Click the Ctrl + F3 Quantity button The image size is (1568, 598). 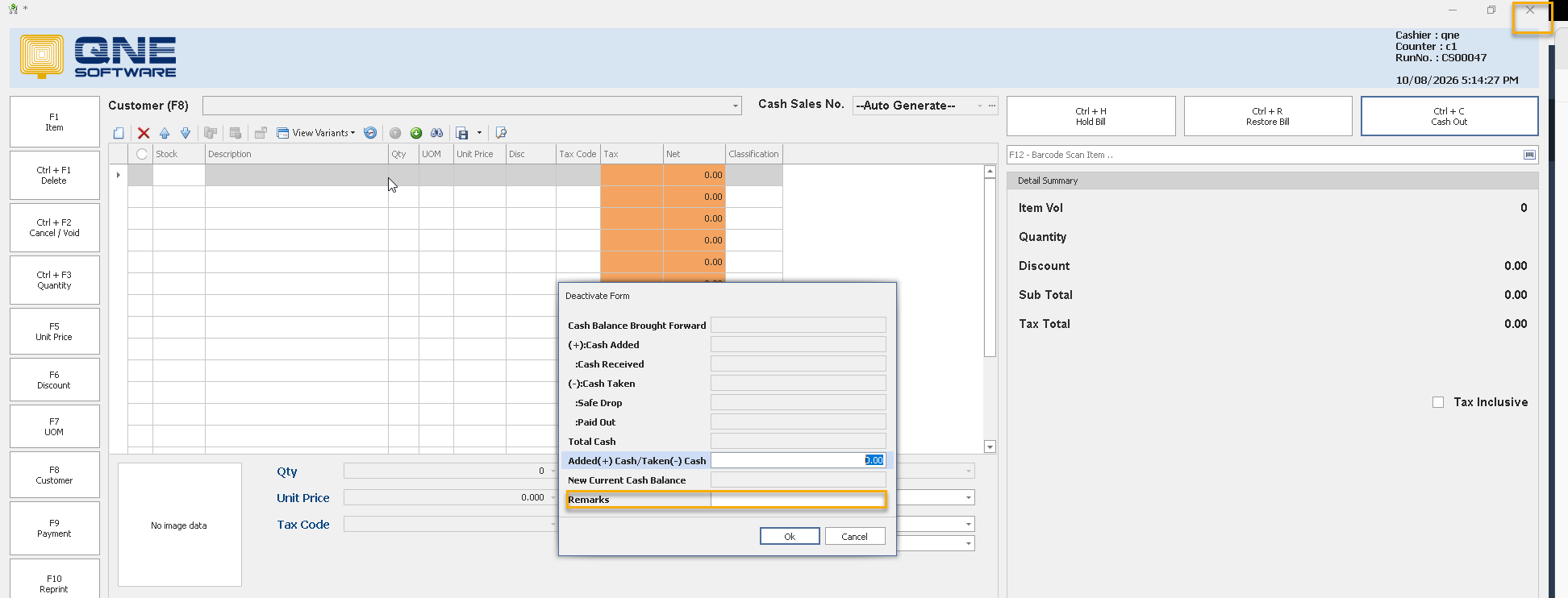[x=55, y=280]
